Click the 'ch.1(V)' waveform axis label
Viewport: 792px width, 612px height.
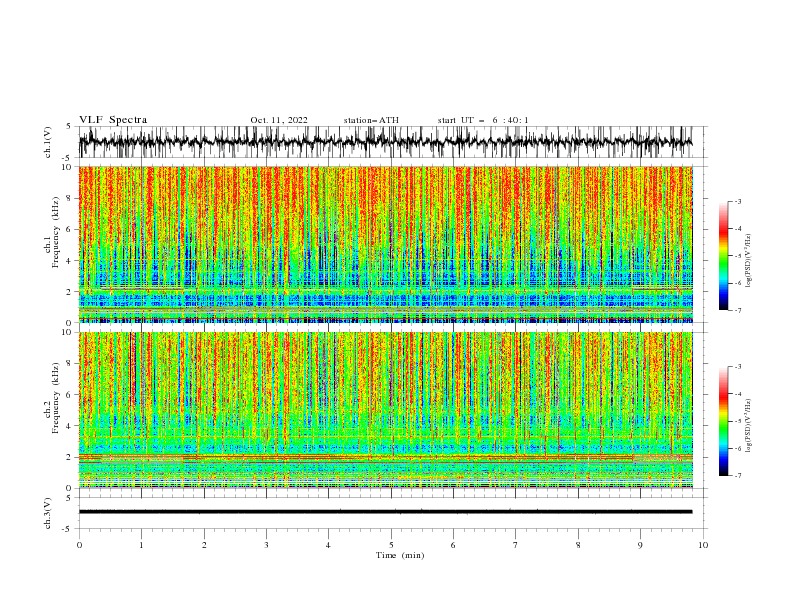click(48, 142)
